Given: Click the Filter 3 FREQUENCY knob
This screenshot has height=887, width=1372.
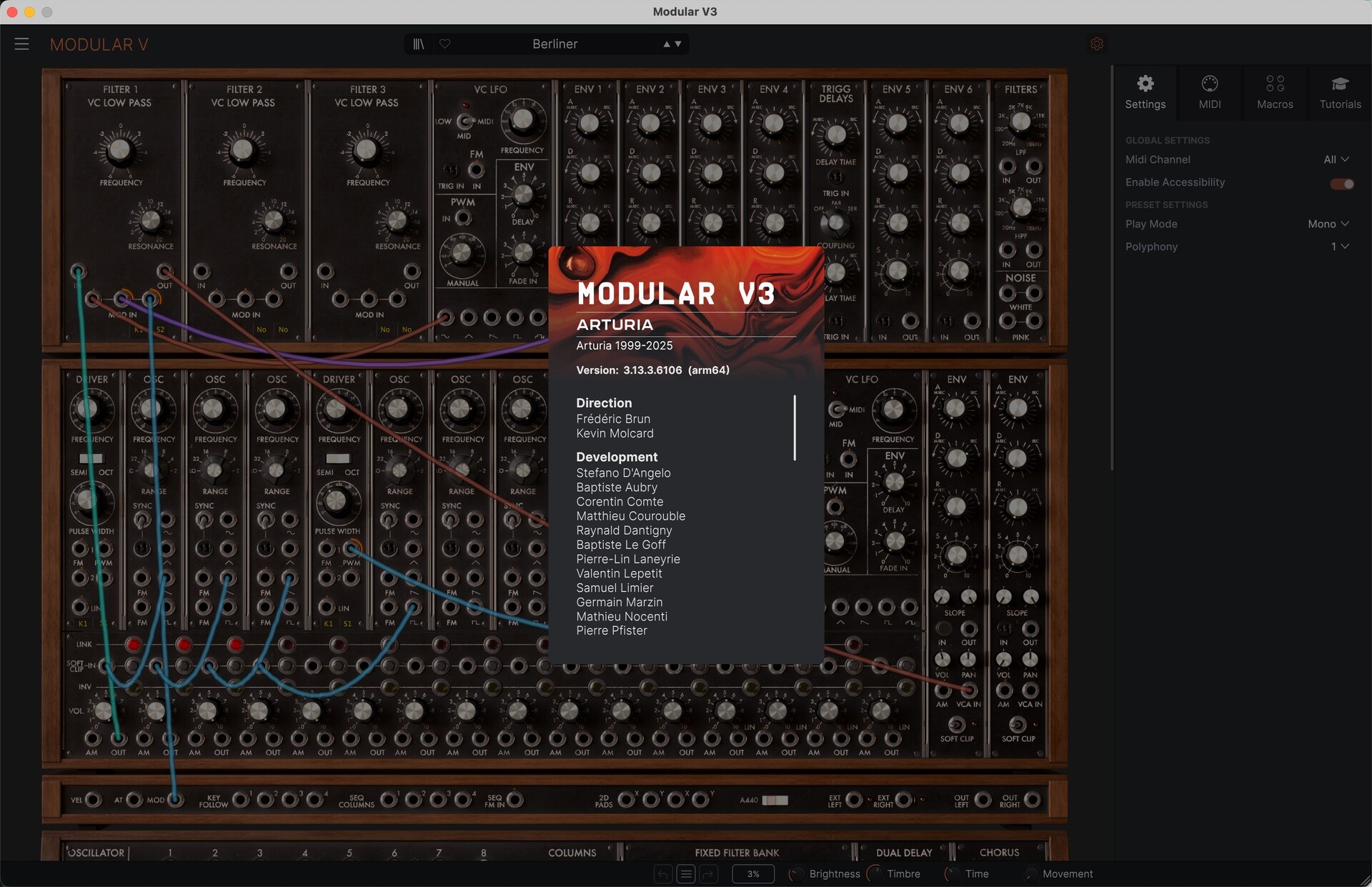Looking at the screenshot, I should click(x=367, y=150).
